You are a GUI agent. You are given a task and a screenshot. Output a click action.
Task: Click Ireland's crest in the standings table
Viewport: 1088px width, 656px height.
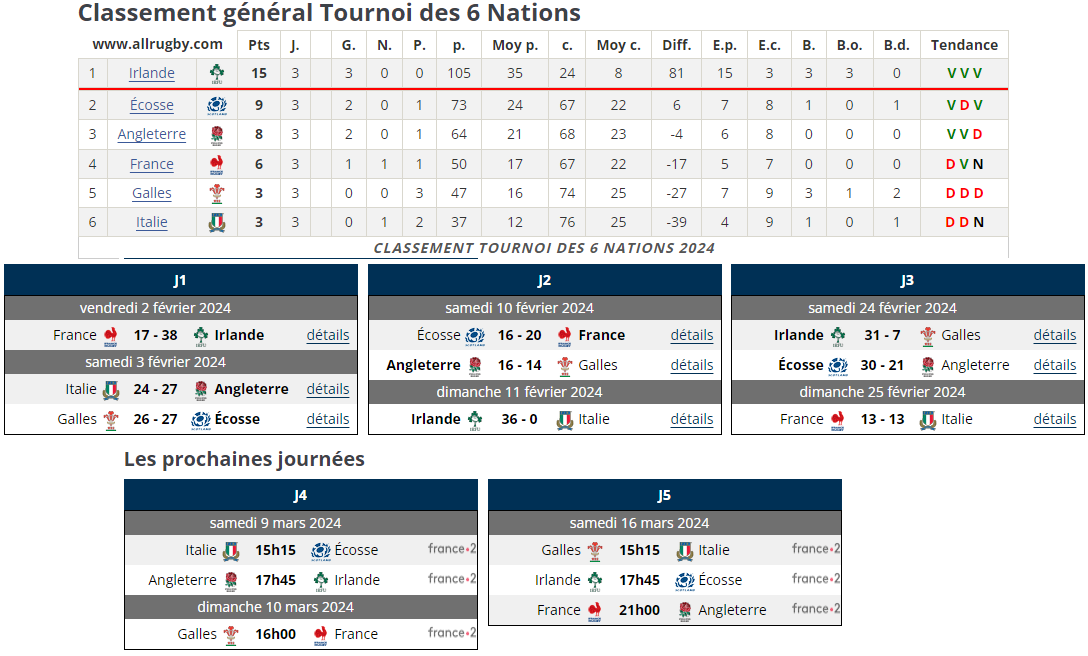click(217, 73)
